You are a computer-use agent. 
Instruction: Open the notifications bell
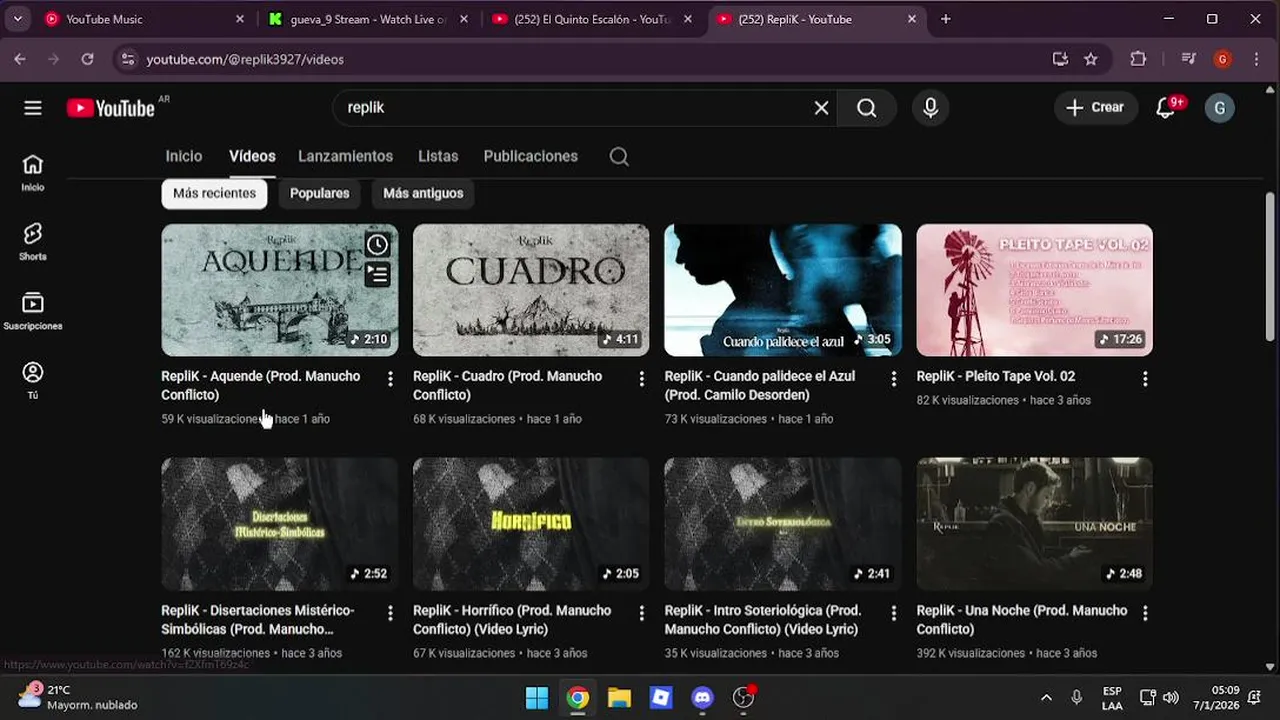pos(1166,108)
